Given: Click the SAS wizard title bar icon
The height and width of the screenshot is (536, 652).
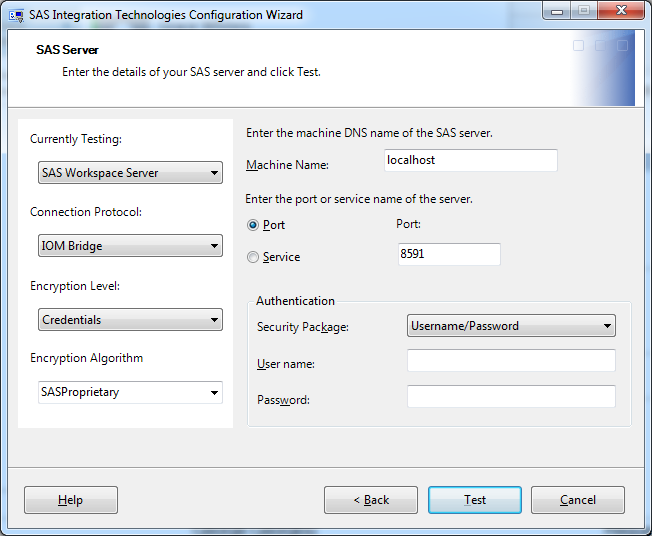Looking at the screenshot, I should click(x=18, y=15).
